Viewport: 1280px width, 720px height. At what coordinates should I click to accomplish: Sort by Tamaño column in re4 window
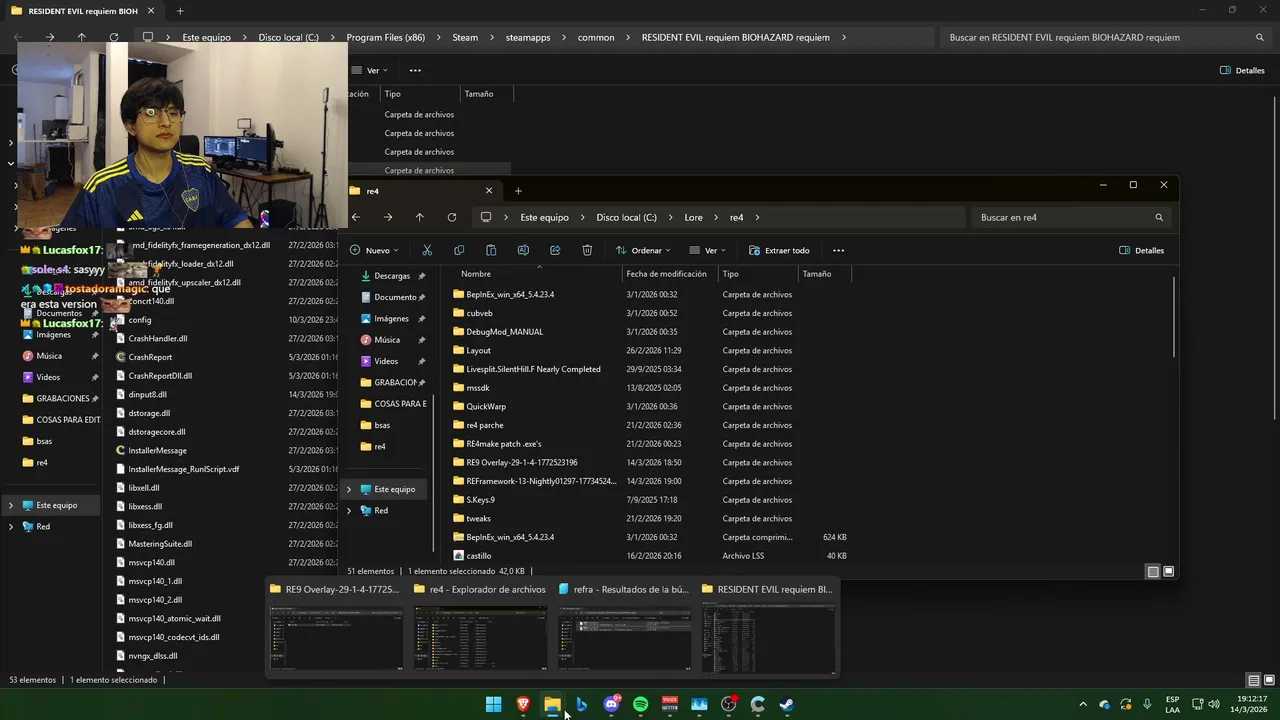click(817, 274)
